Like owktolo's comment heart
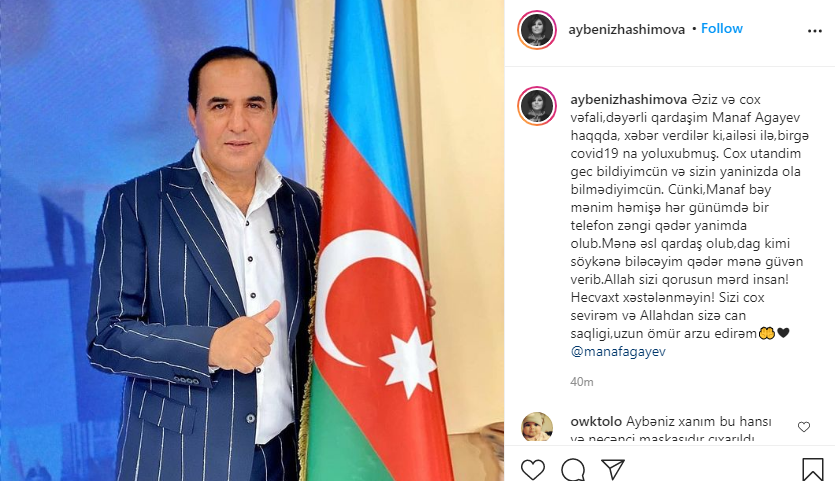Image resolution: width=835 pixels, height=481 pixels. (x=804, y=427)
